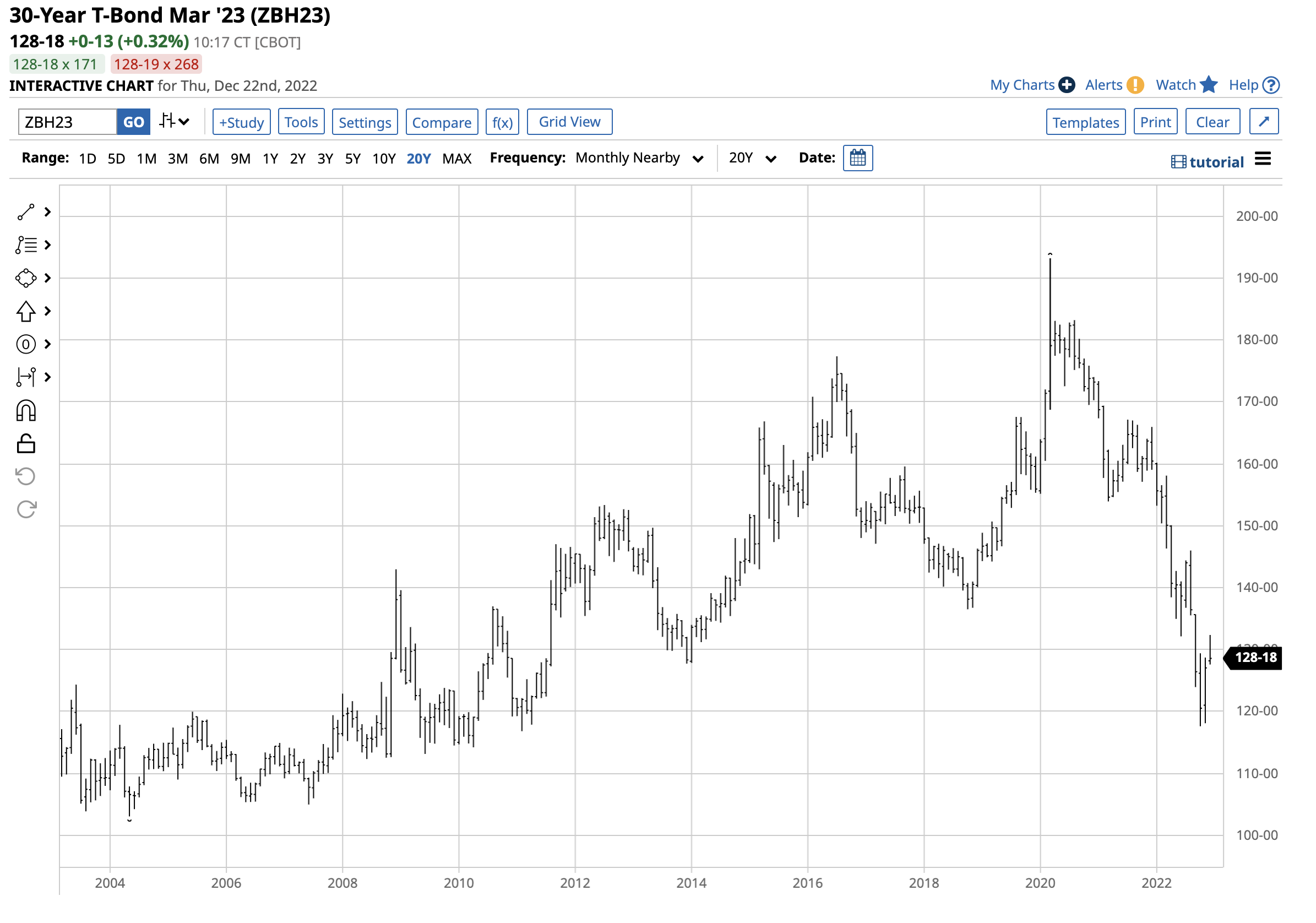1316x923 pixels.
Task: Select the 5Y range option
Action: point(353,159)
